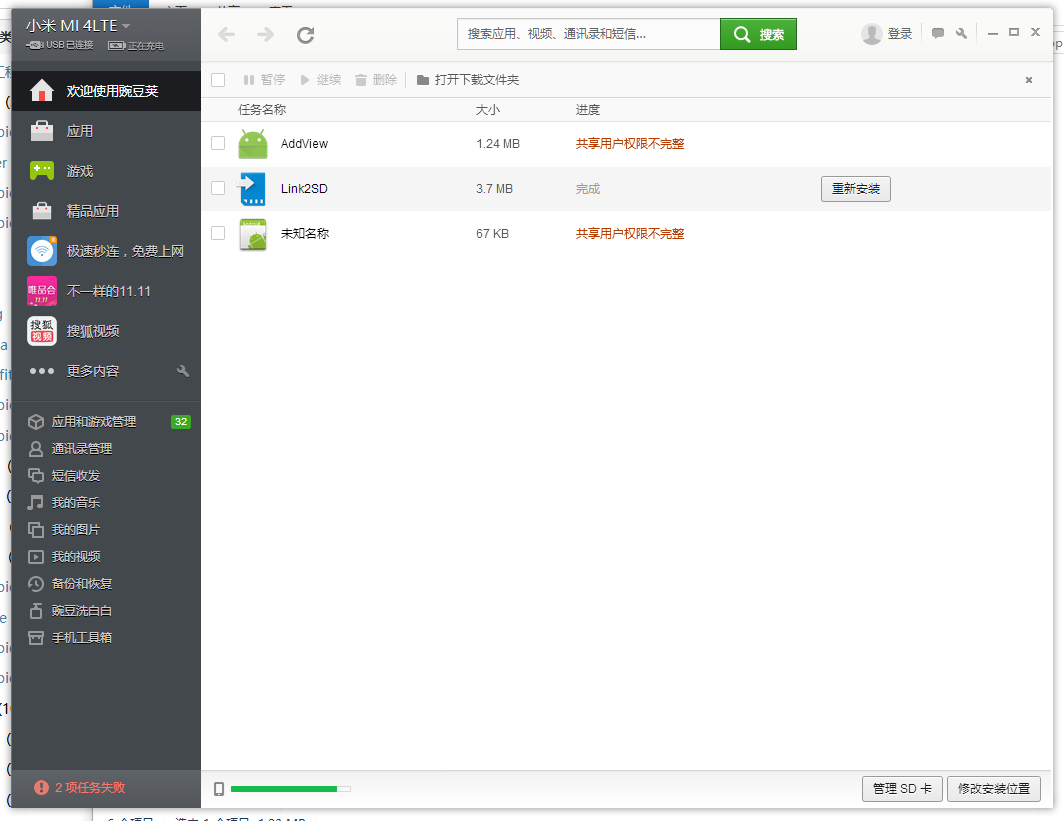Open 精品应用 in the sidebar
This screenshot has width=1064, height=821.
pyautogui.click(x=106, y=211)
